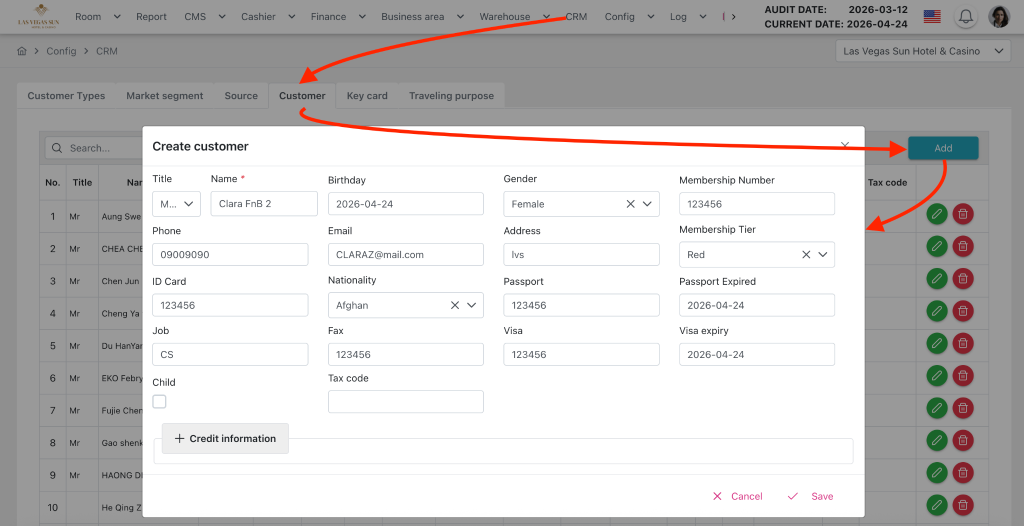1024x526 pixels.
Task: Open the user profile avatar
Action: point(998,16)
